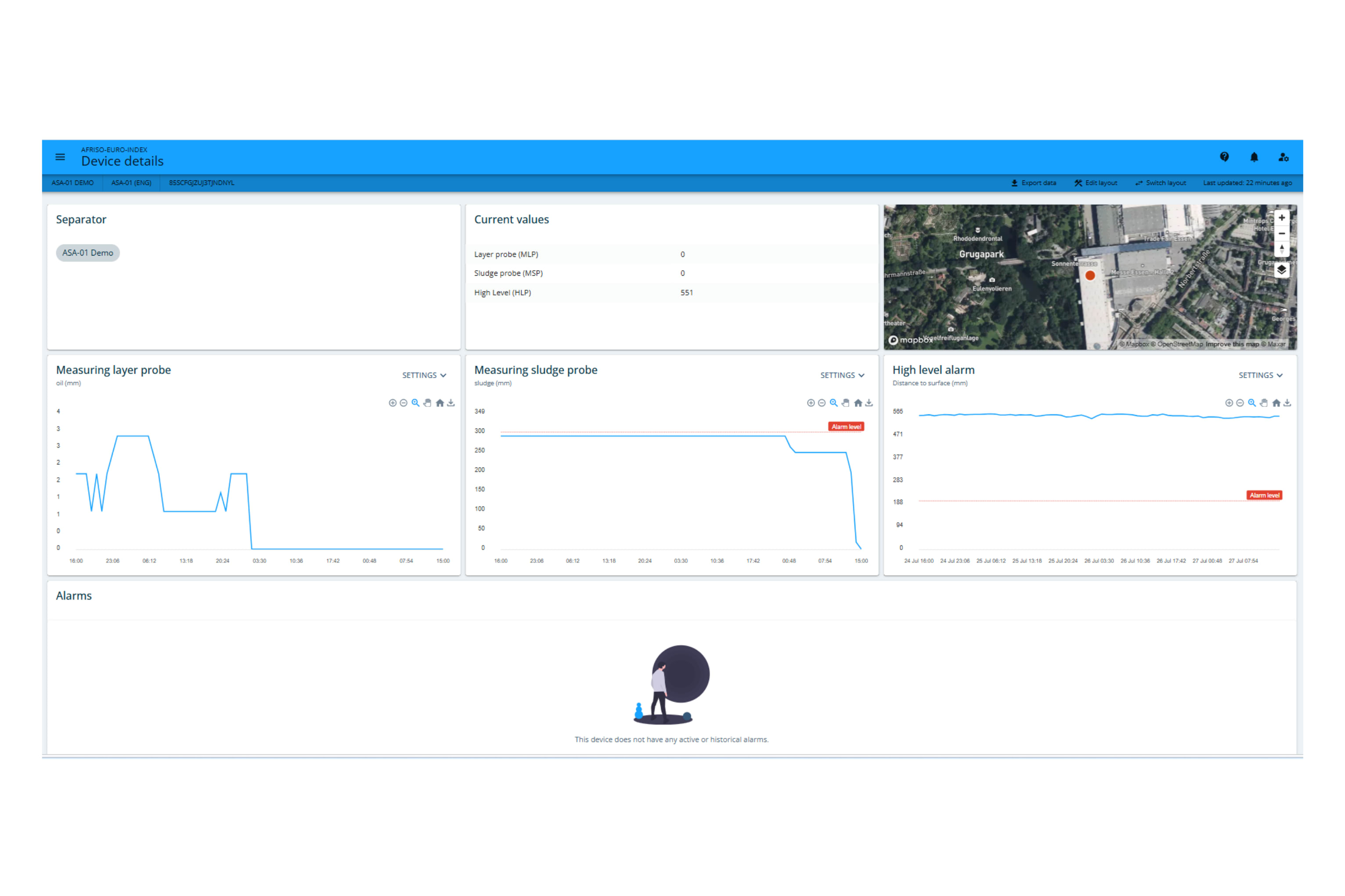Open the mapbox logo link
Image resolution: width=1345 pixels, height=896 pixels.
point(910,340)
